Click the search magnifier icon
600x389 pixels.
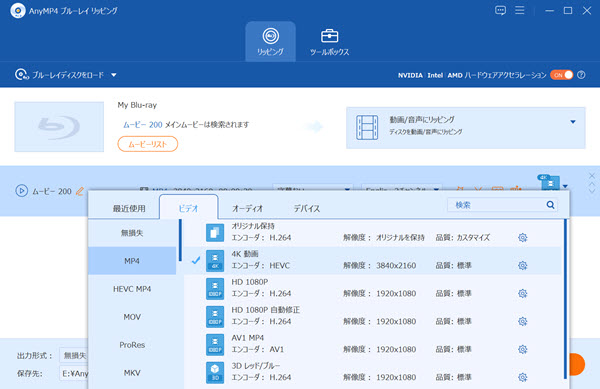click(550, 205)
